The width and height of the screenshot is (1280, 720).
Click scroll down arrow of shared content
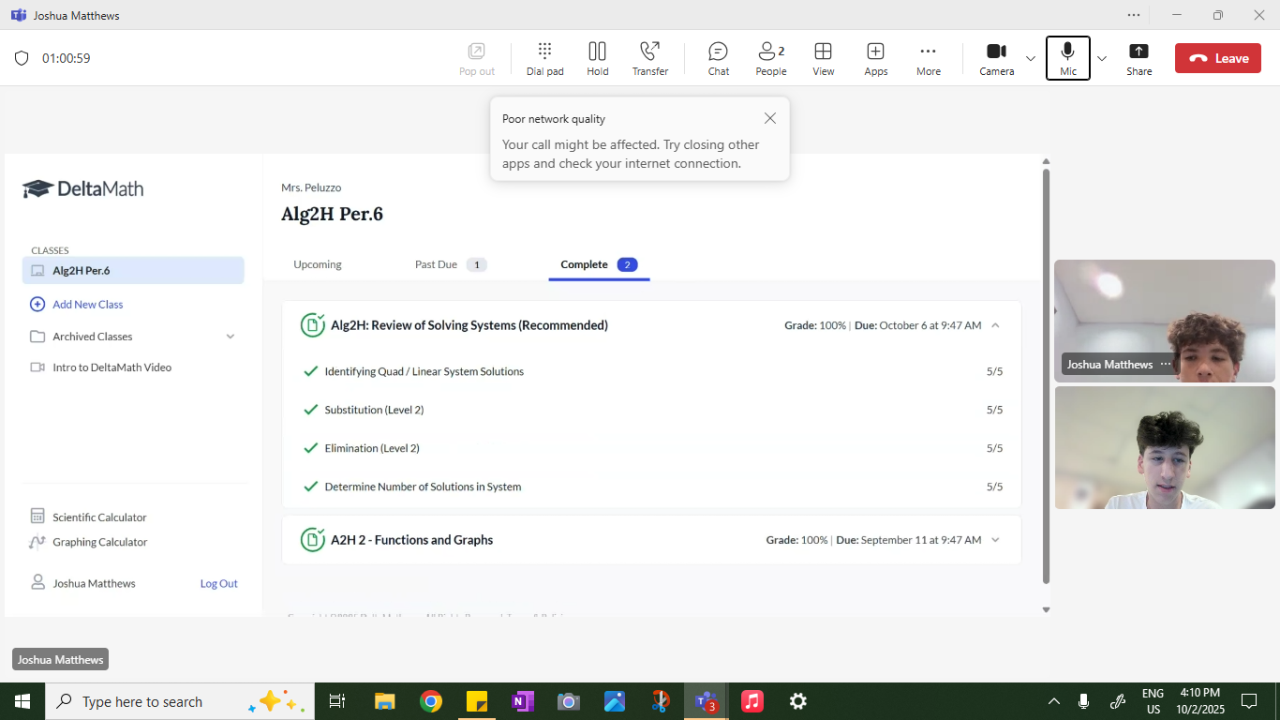tap(1046, 609)
